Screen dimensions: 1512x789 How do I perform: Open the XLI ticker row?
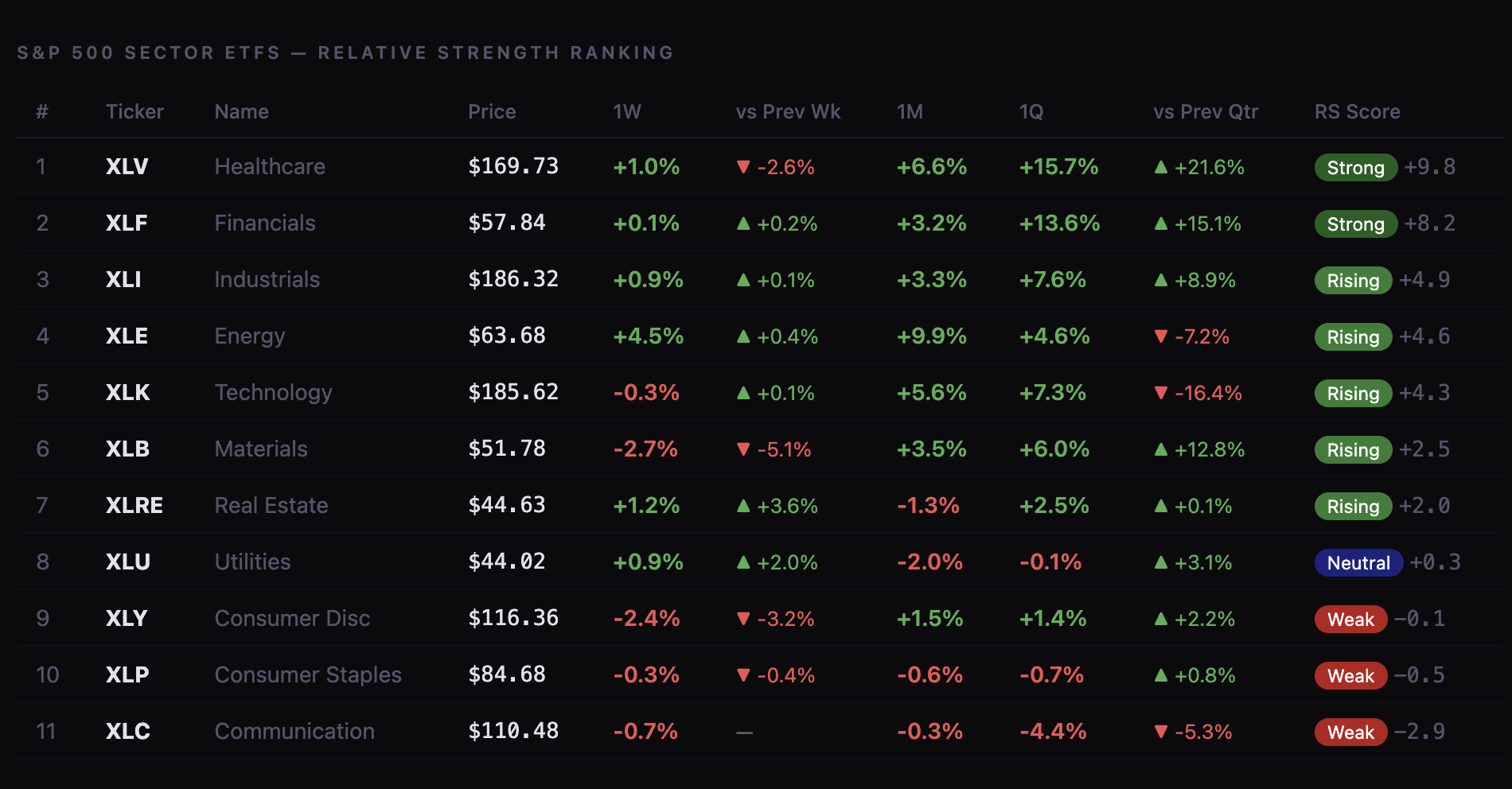pos(123,280)
